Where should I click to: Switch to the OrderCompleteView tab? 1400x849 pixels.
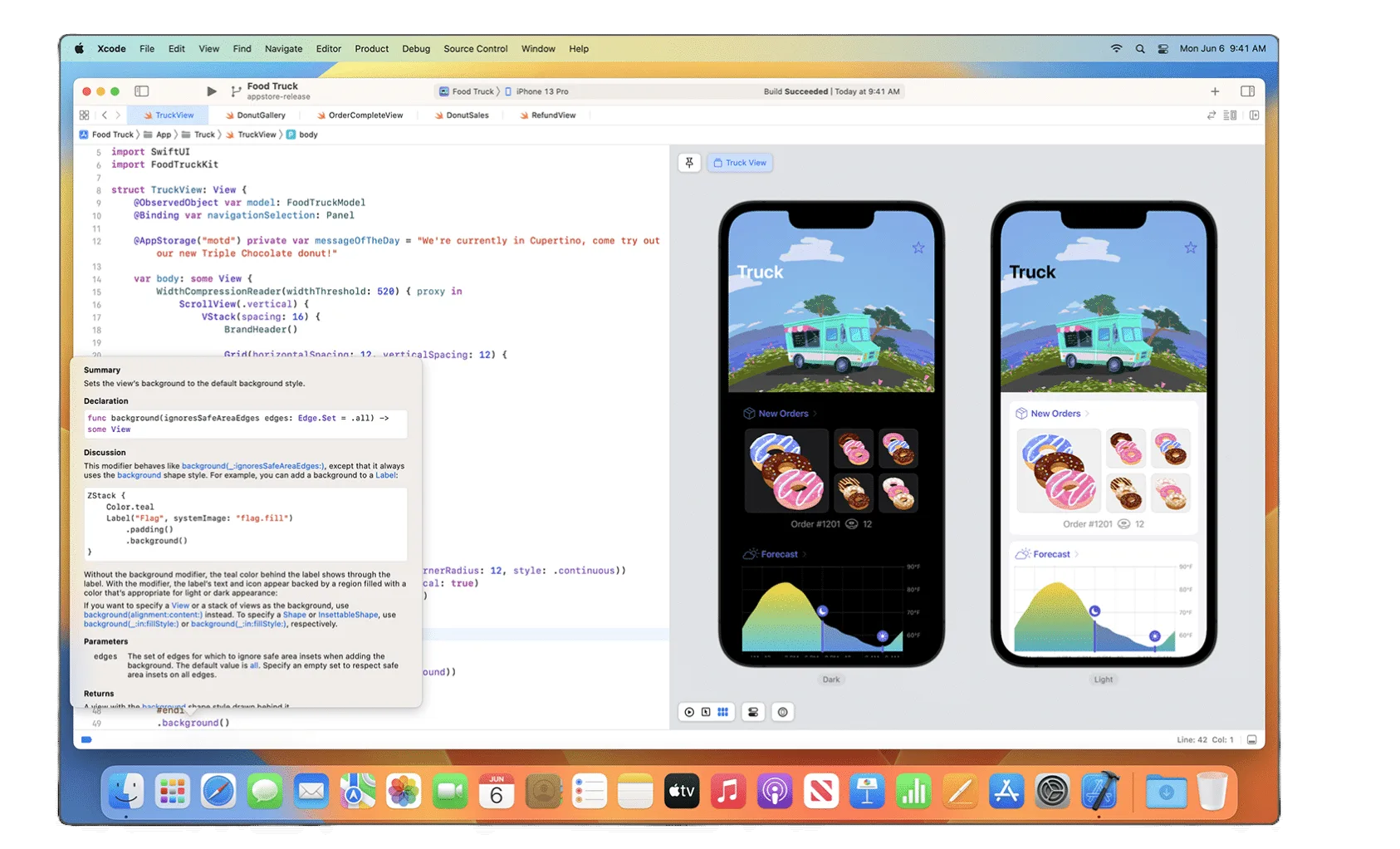(360, 115)
